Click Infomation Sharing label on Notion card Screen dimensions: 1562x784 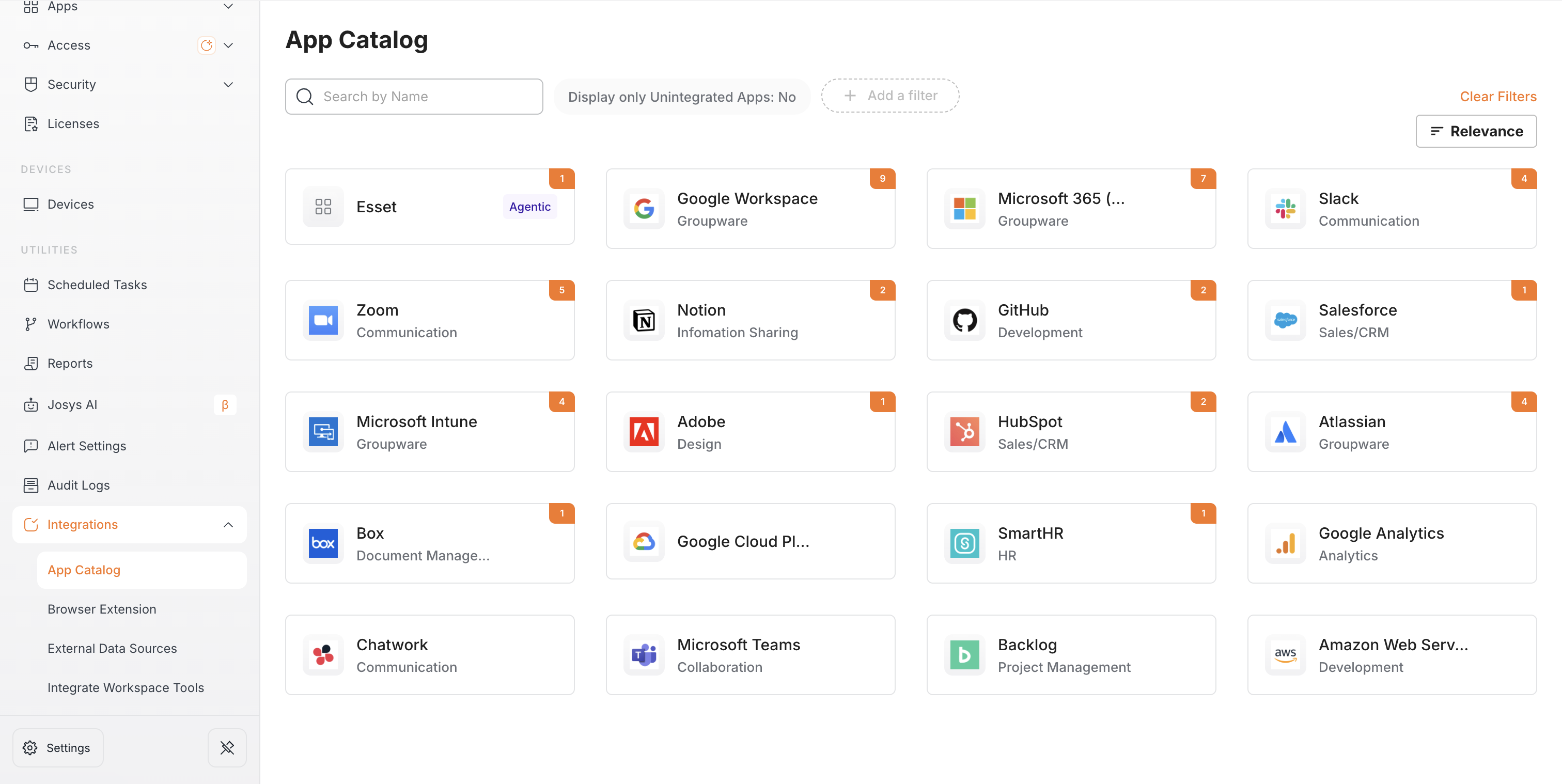tap(737, 332)
